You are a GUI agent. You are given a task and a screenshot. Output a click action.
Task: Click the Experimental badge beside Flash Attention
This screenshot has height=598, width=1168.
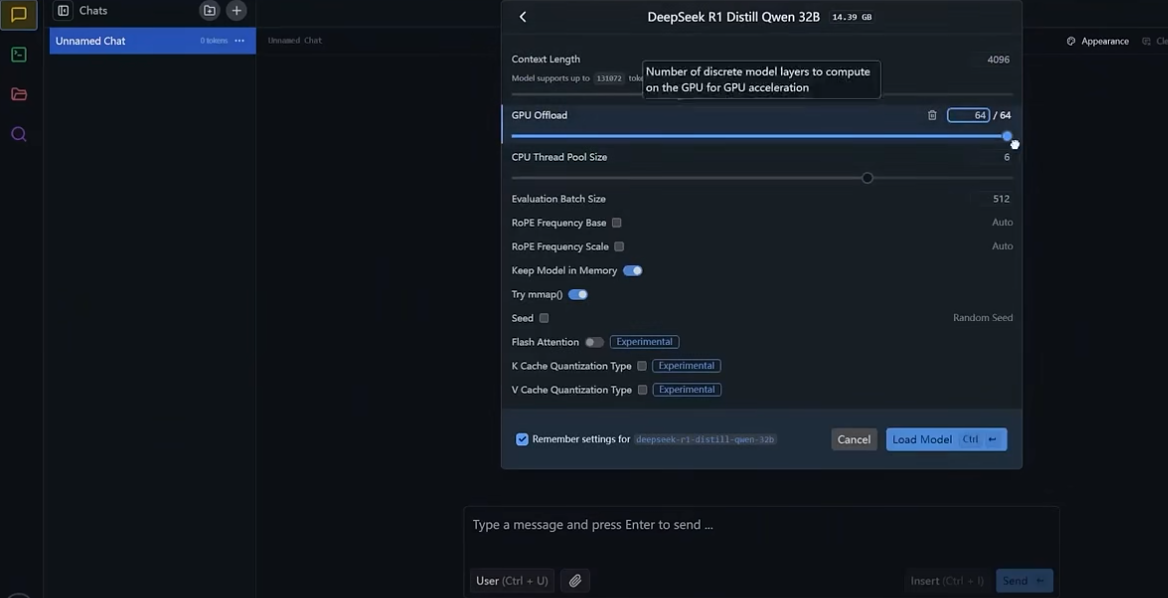(x=644, y=342)
